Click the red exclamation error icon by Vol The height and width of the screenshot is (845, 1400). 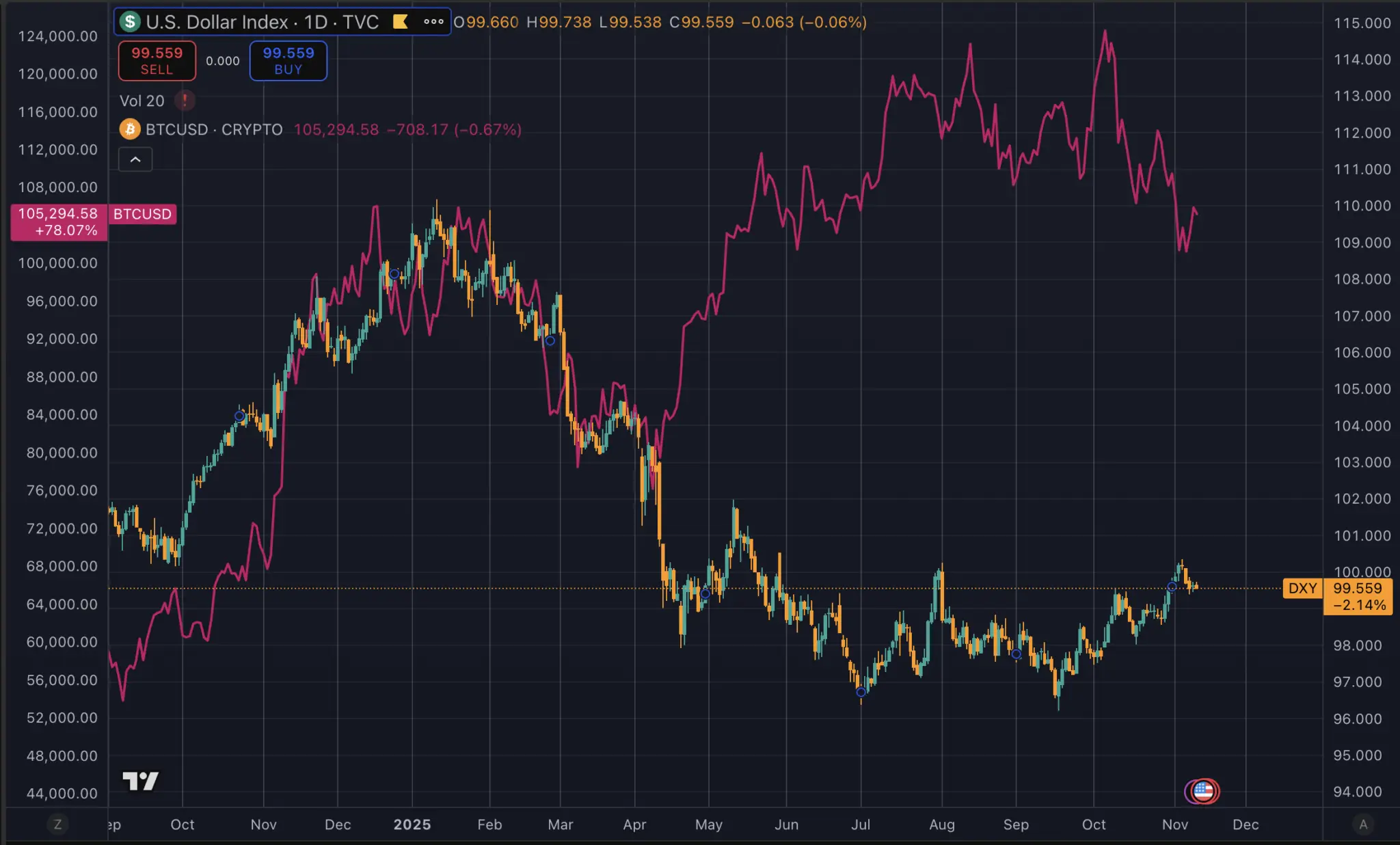(x=184, y=100)
